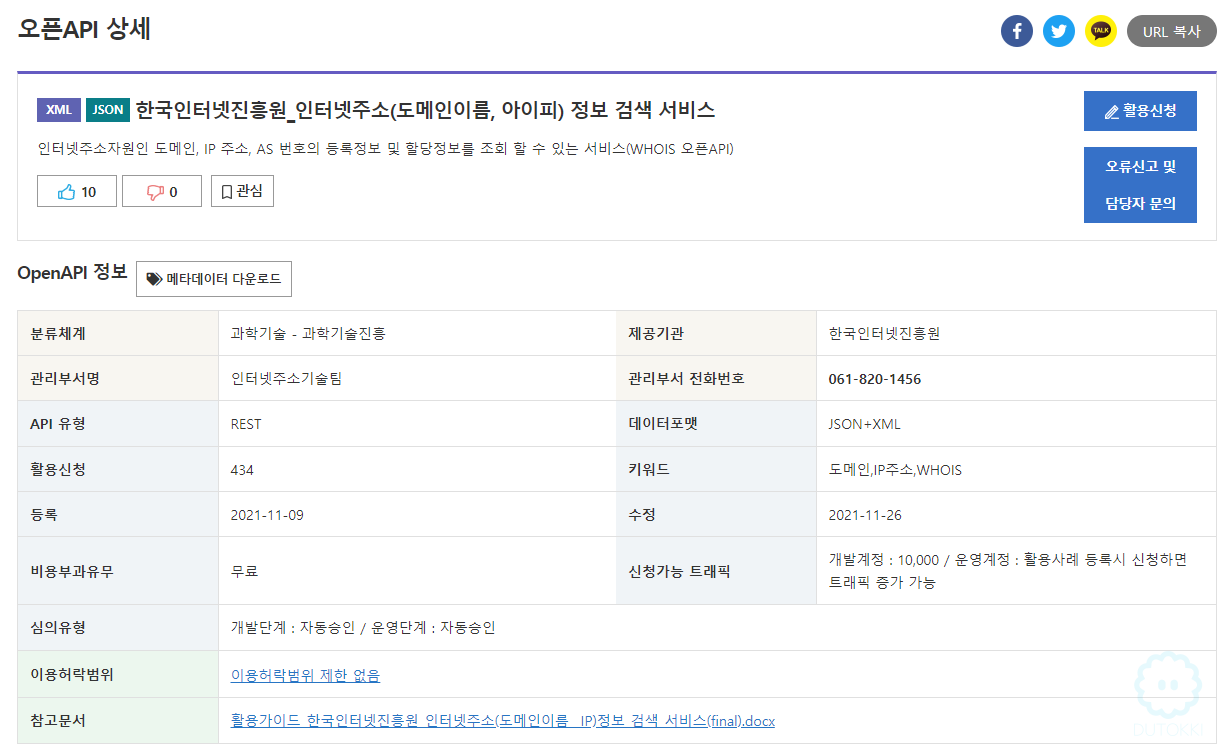
Task: Click 메타데이터 다운로드 button
Action: point(214,279)
